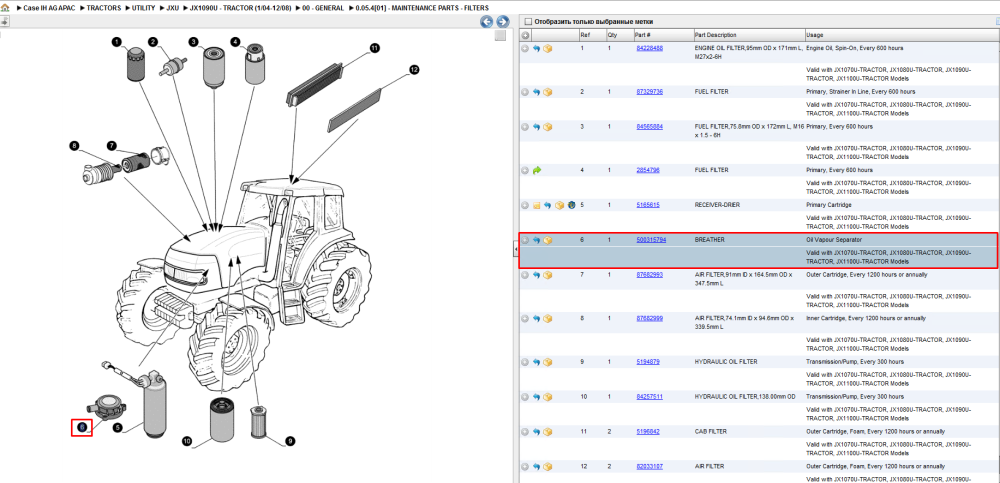
Task: Click the blue arrow for part 5194879
Action: point(536,362)
